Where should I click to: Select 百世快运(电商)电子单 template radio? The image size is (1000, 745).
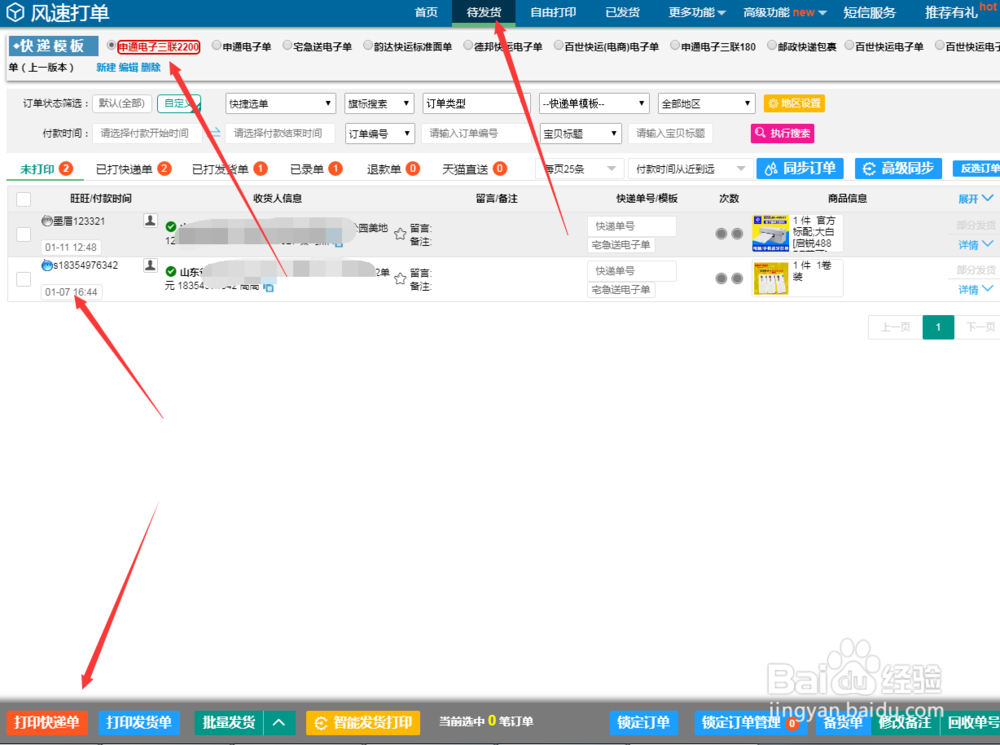coord(558,45)
